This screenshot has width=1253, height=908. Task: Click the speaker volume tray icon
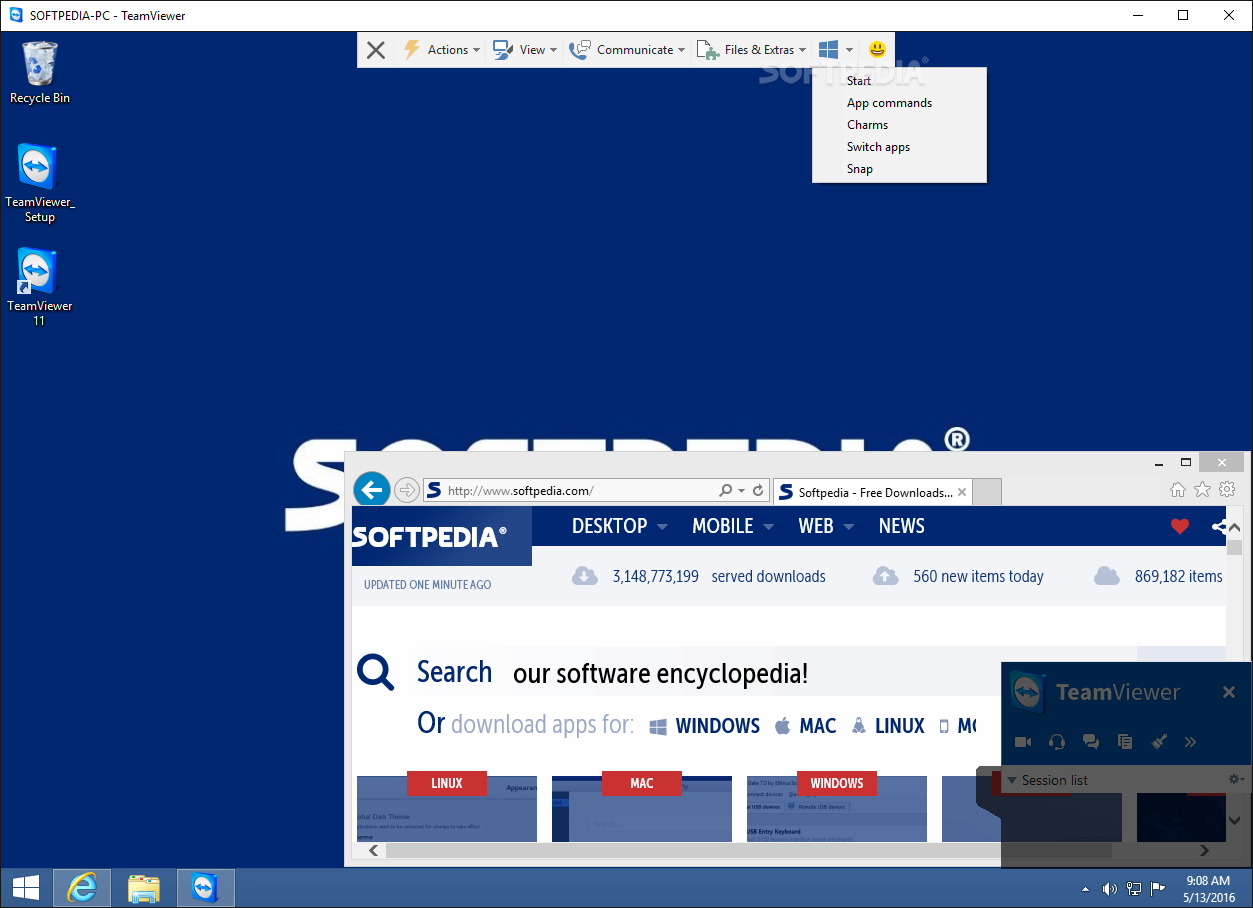(1110, 888)
